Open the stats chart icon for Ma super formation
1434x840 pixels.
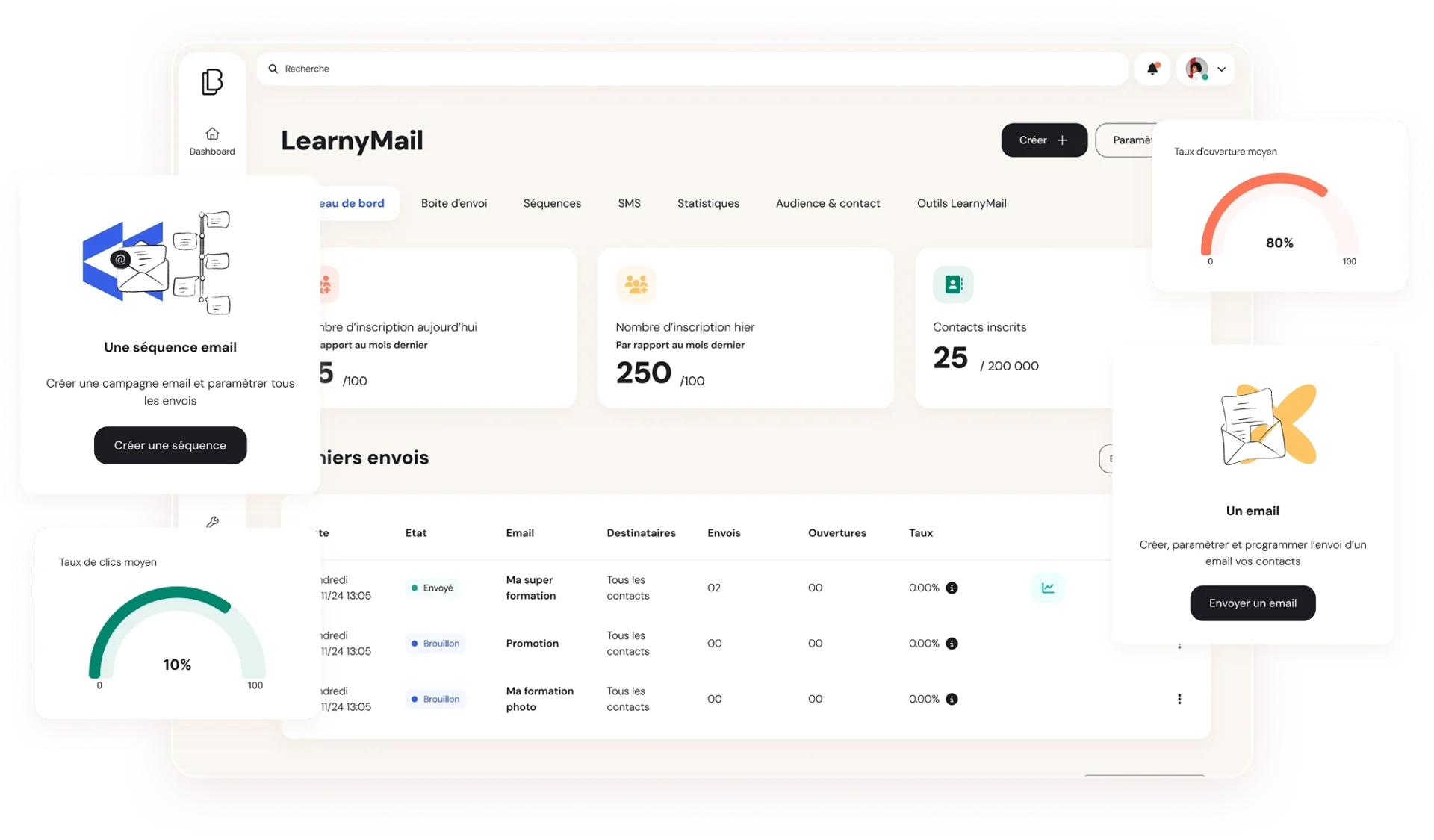(x=1048, y=588)
